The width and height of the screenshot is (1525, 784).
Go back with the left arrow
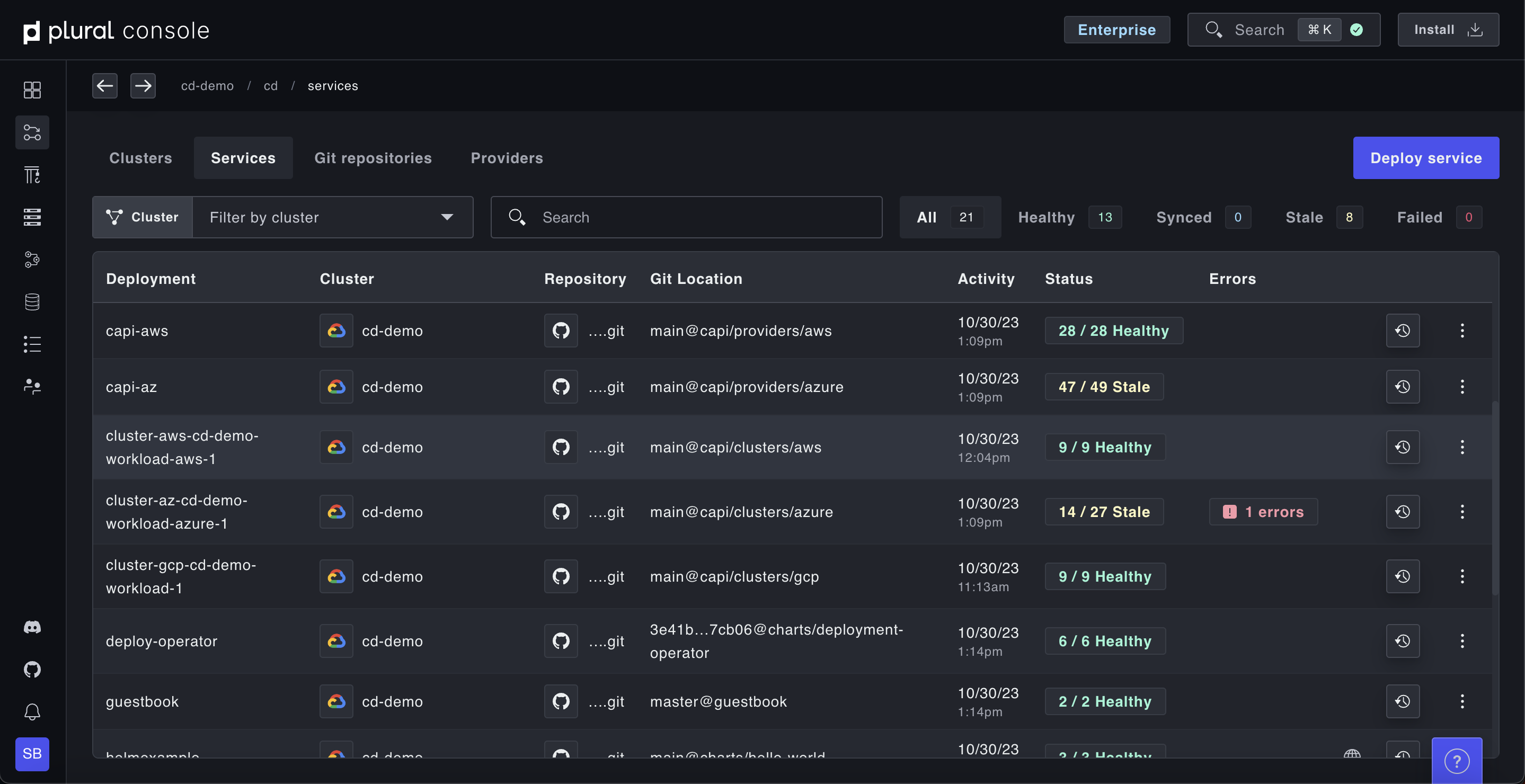105,86
